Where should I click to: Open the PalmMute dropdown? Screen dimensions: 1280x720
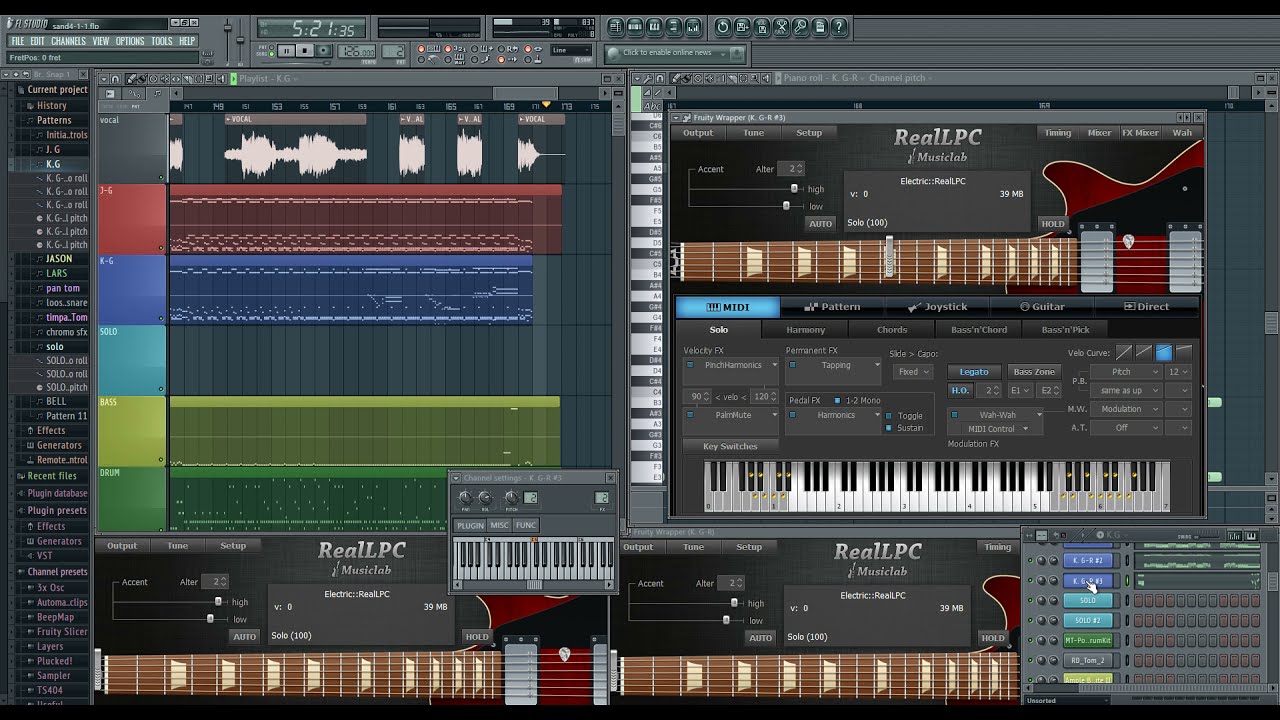point(774,415)
